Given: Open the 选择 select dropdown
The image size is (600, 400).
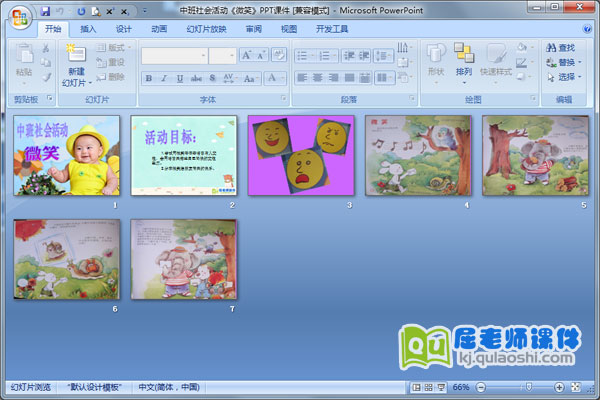Looking at the screenshot, I should pos(564,77).
